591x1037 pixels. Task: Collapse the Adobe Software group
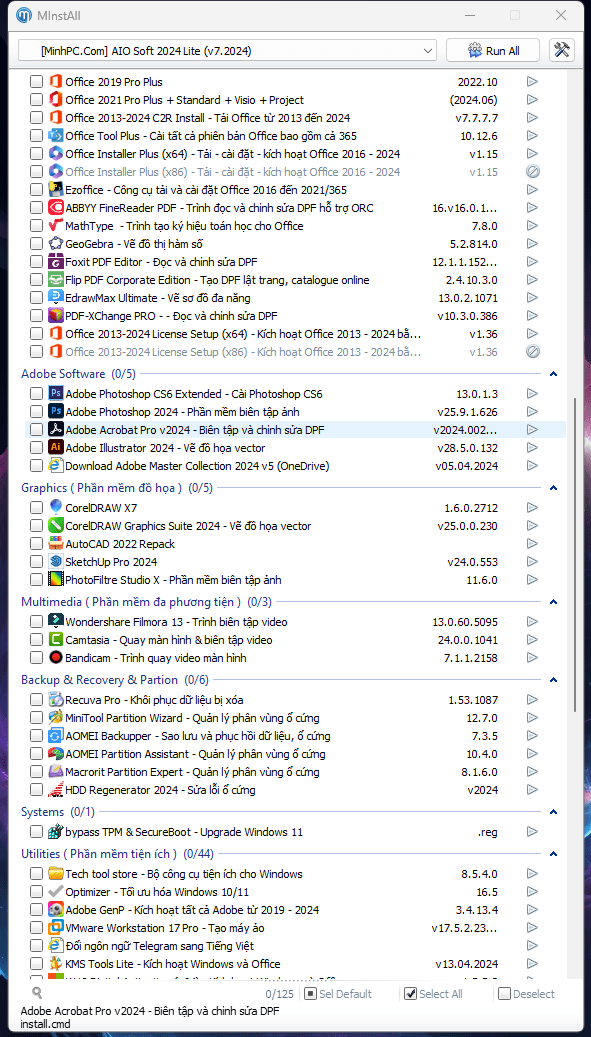pos(554,374)
